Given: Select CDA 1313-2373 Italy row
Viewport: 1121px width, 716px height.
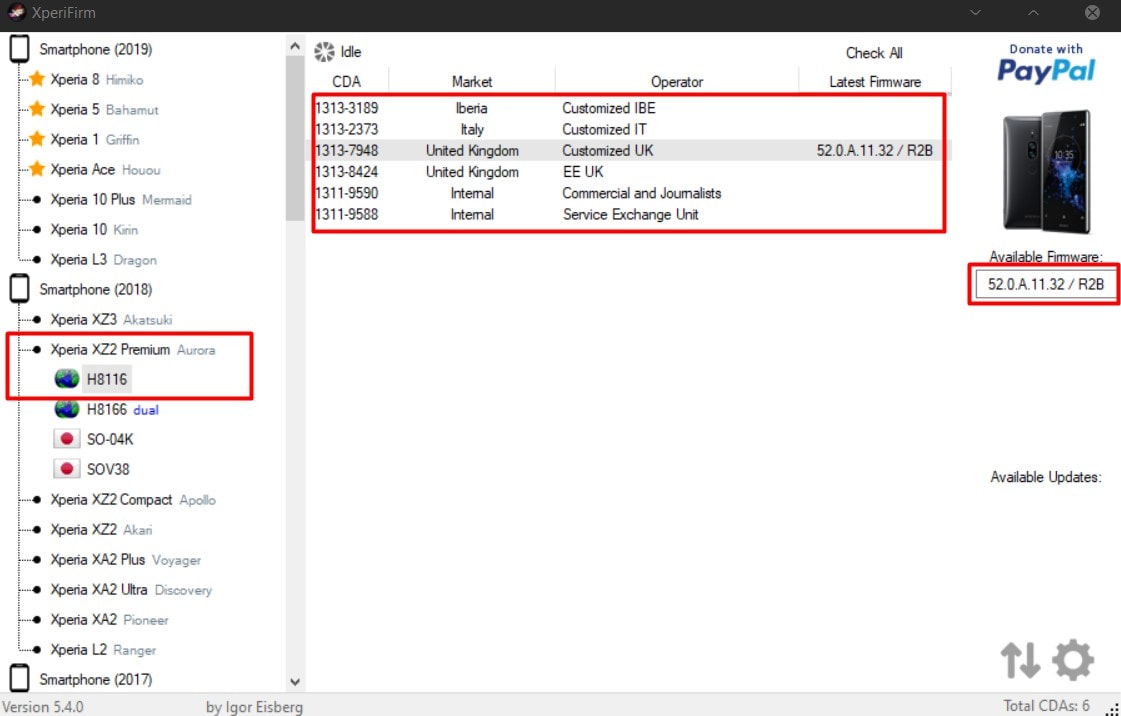Looking at the screenshot, I should (631, 129).
